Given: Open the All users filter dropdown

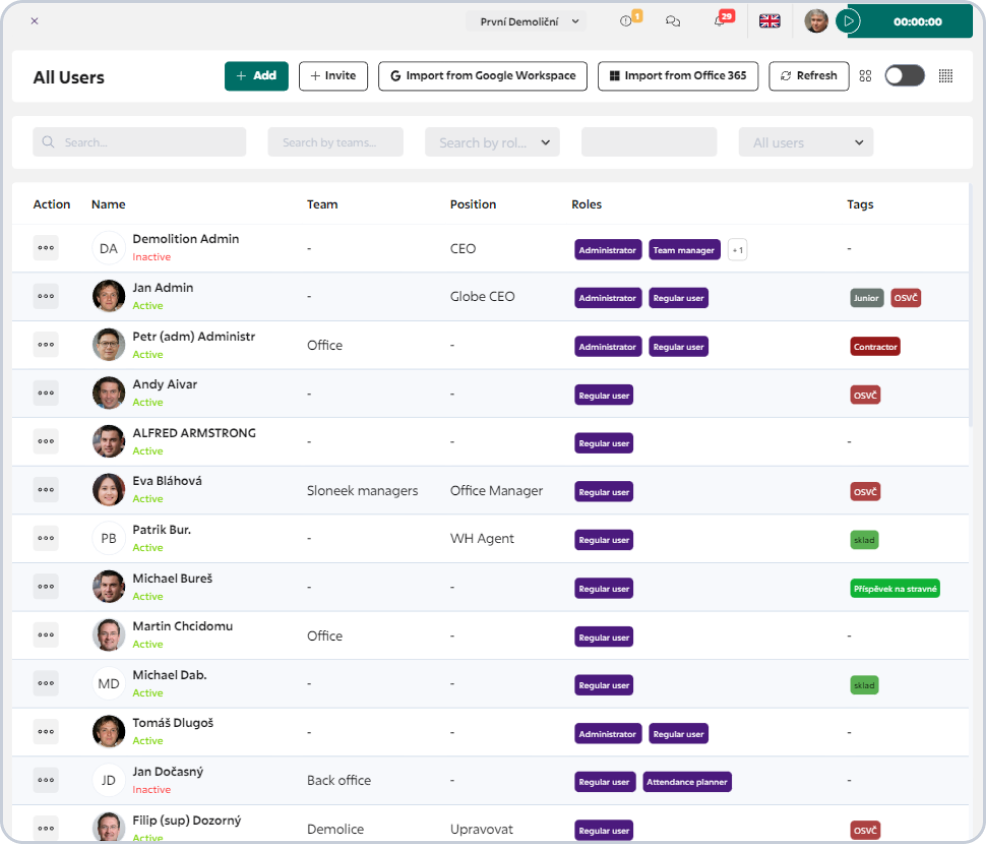Looking at the screenshot, I should [805, 143].
